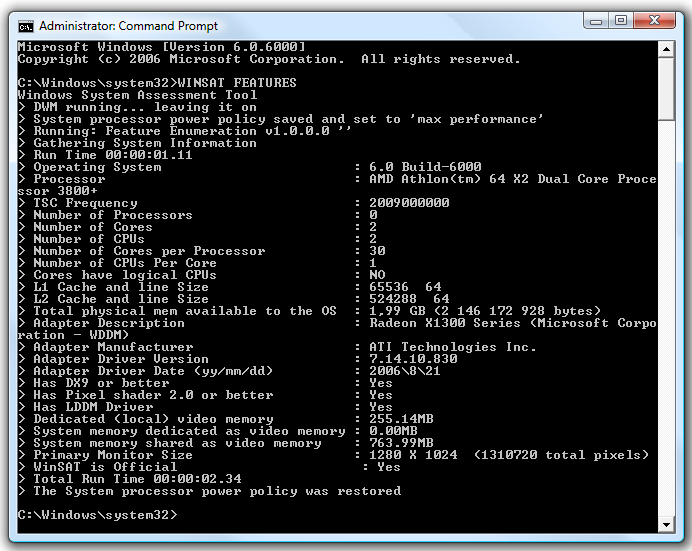Click the 'ration - WDDM)' wrapped line

73,335
